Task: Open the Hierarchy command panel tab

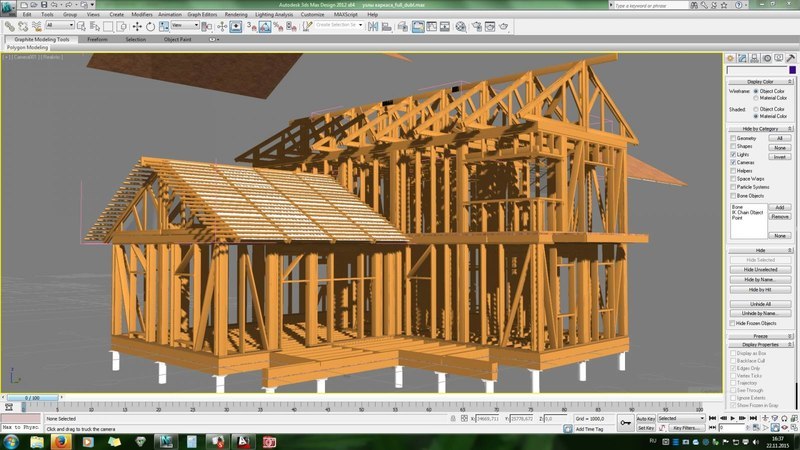Action: (x=755, y=58)
